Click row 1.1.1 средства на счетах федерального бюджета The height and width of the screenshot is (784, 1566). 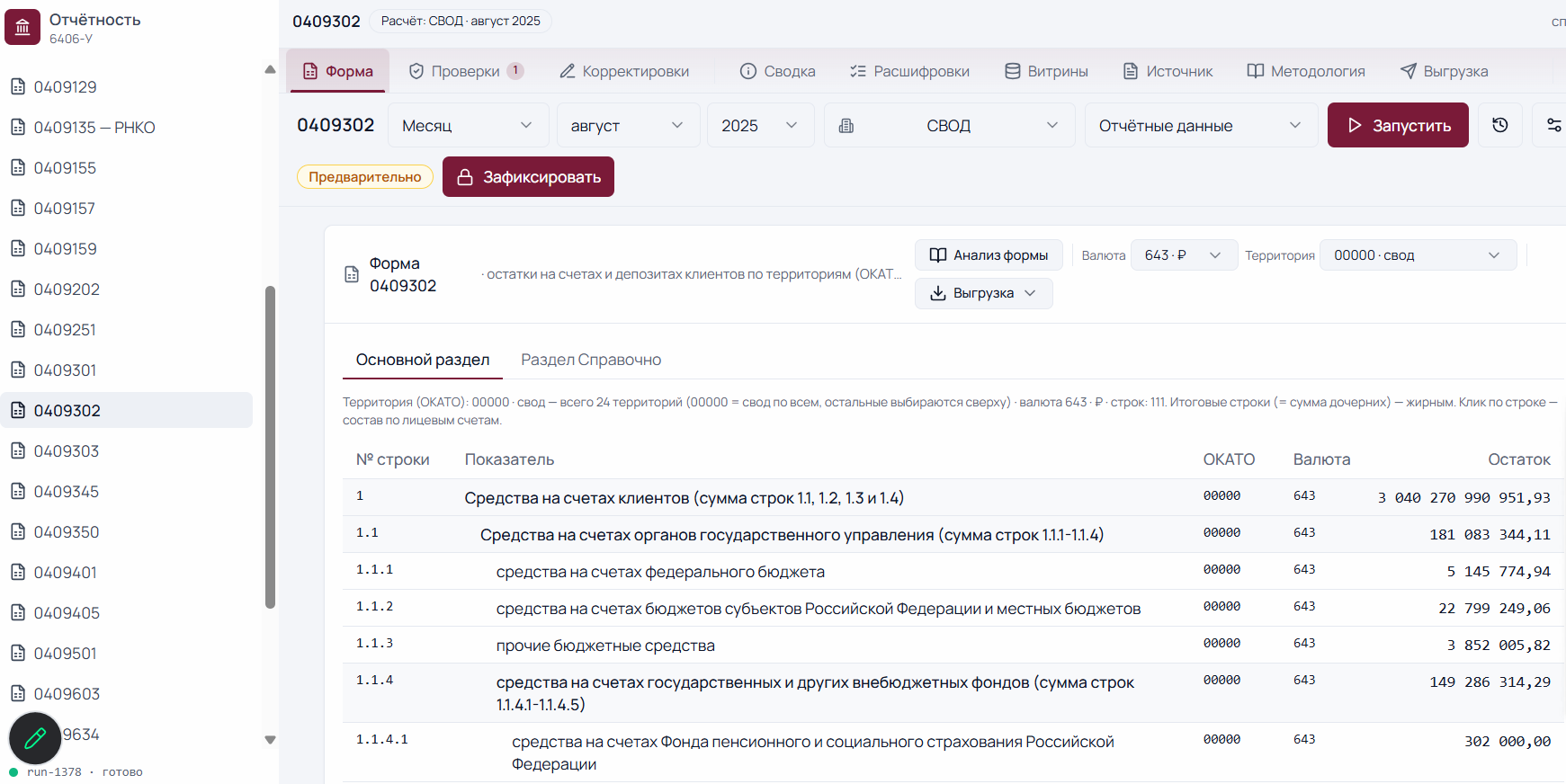pos(953,571)
